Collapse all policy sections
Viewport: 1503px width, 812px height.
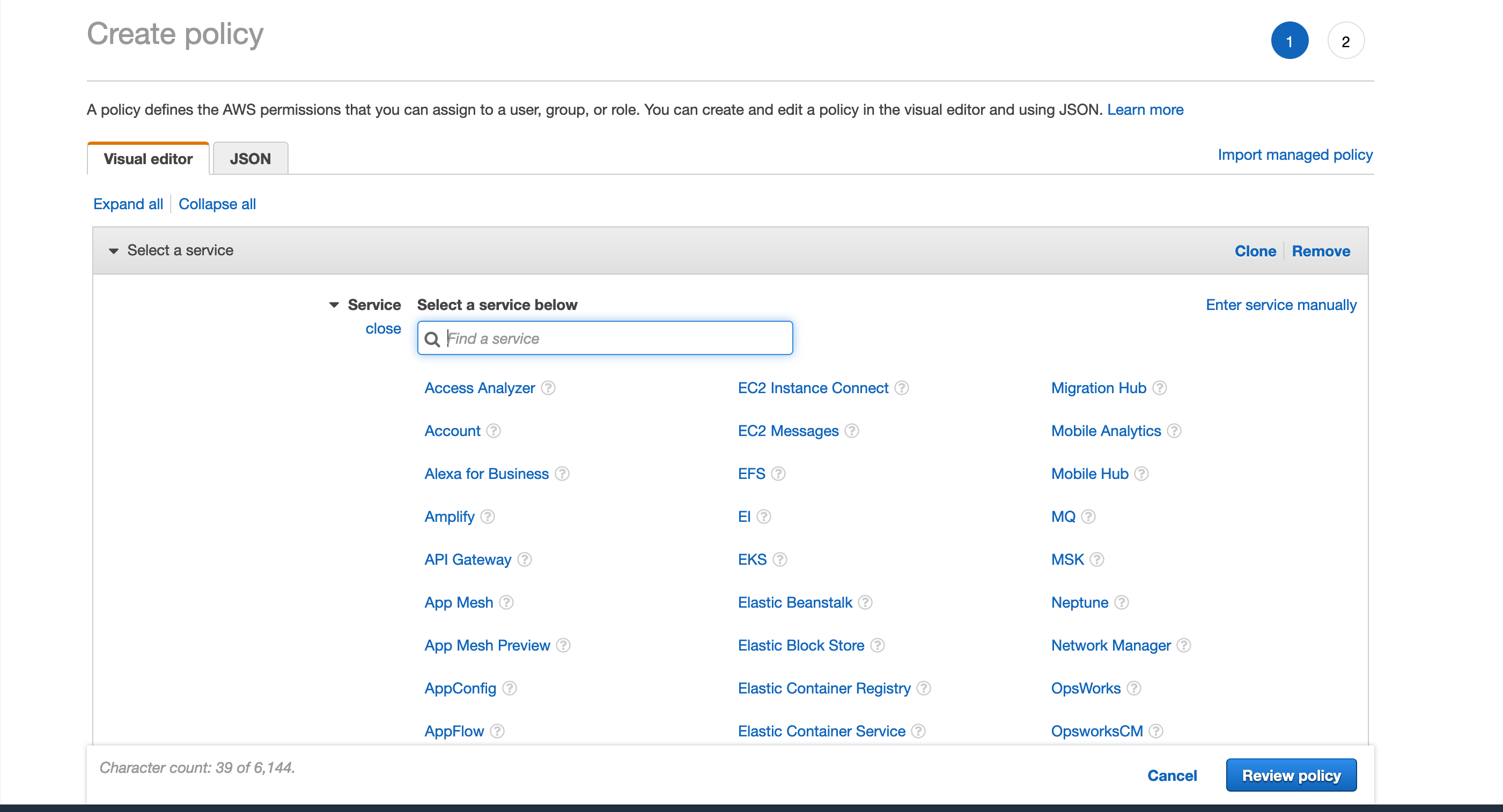point(217,204)
